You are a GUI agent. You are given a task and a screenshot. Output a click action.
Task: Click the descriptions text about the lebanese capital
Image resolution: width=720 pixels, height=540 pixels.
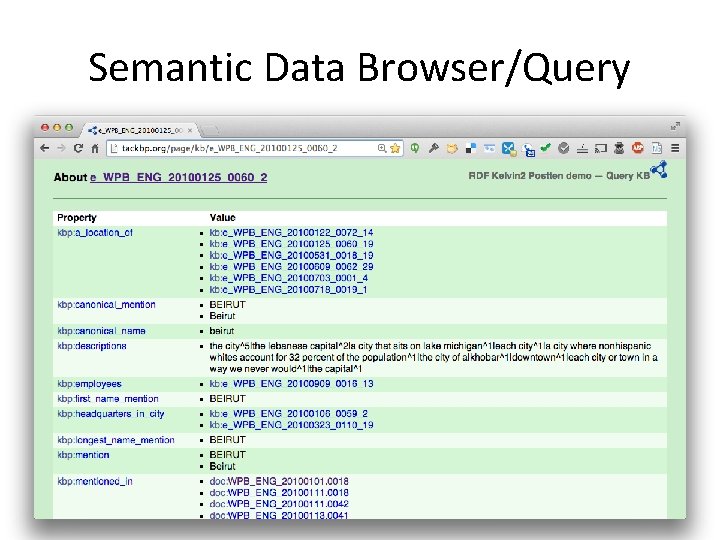pos(433,357)
